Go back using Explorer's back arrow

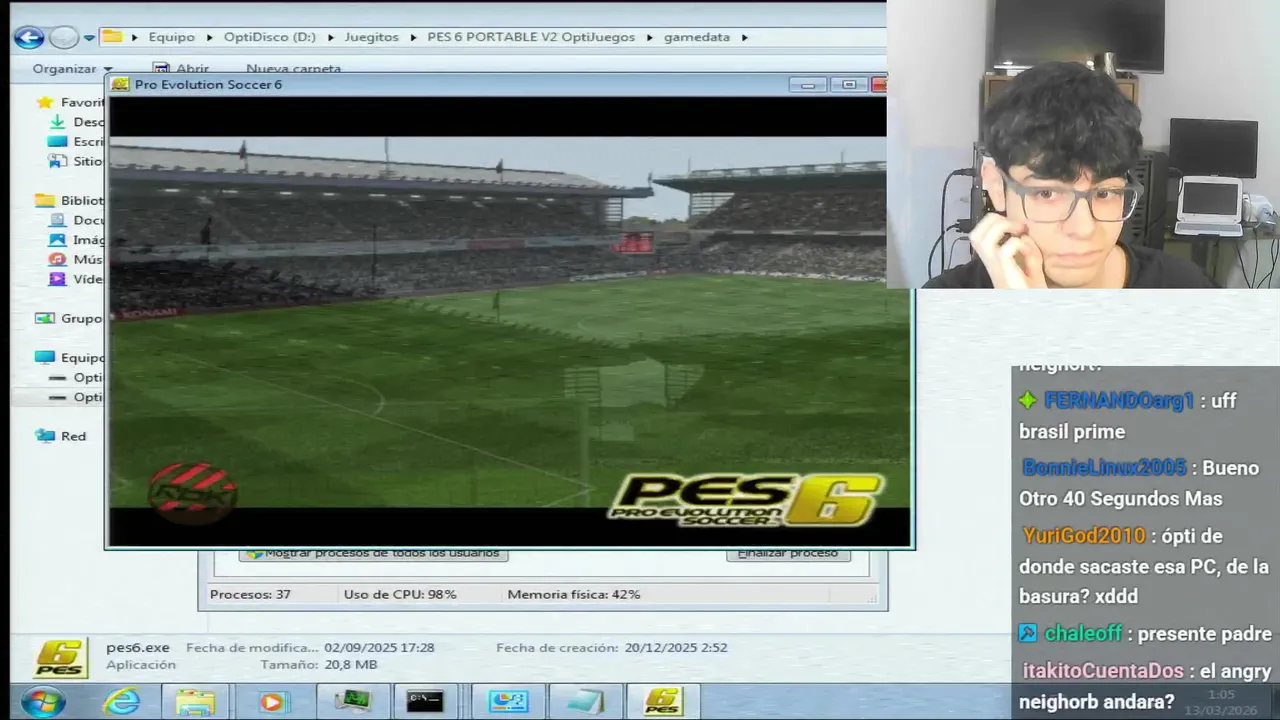tap(29, 38)
